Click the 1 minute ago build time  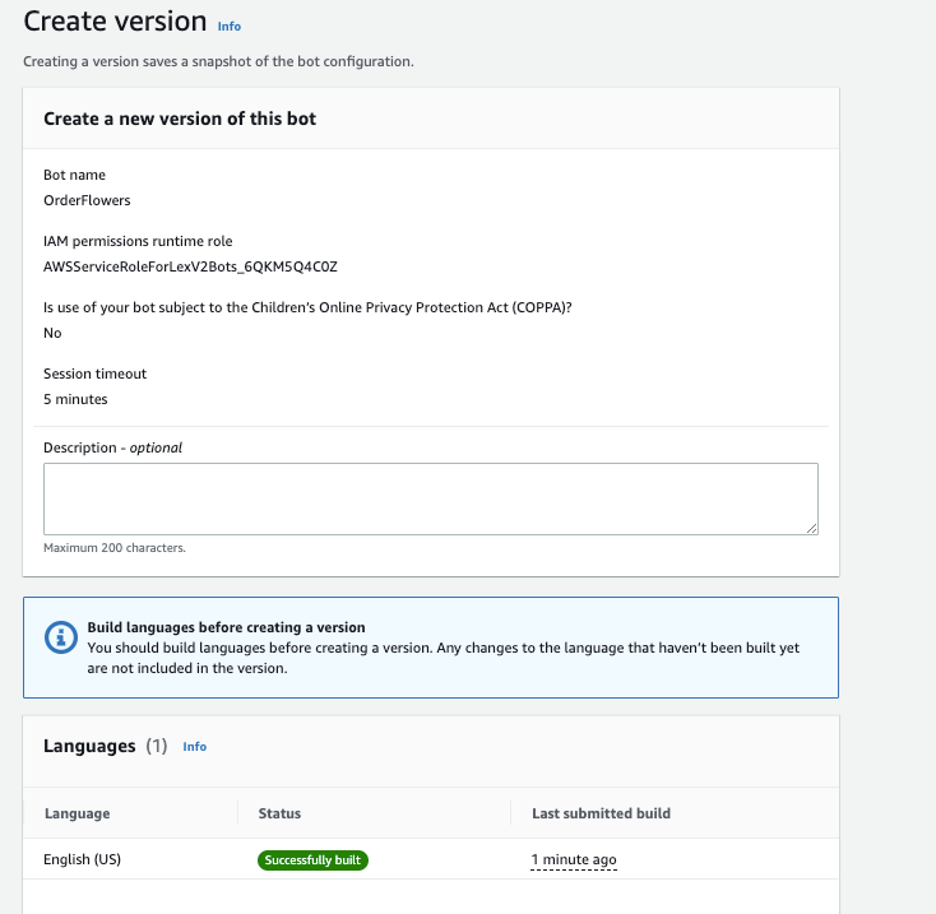point(574,860)
